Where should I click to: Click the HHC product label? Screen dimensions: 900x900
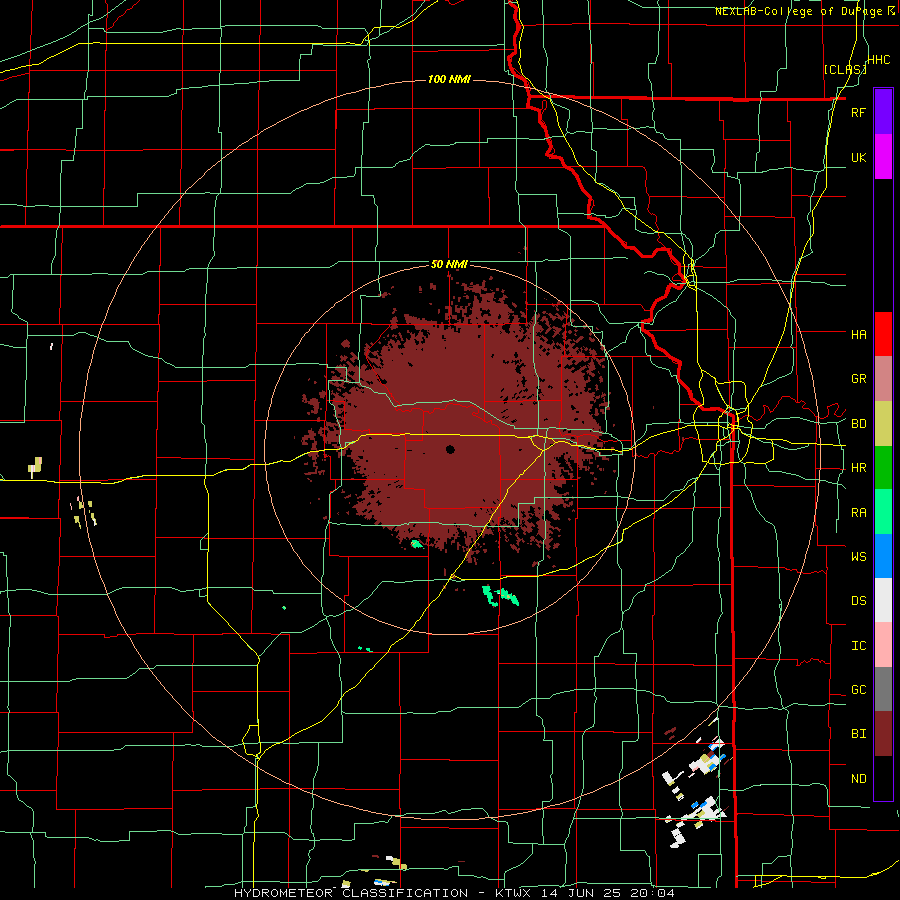[879, 60]
